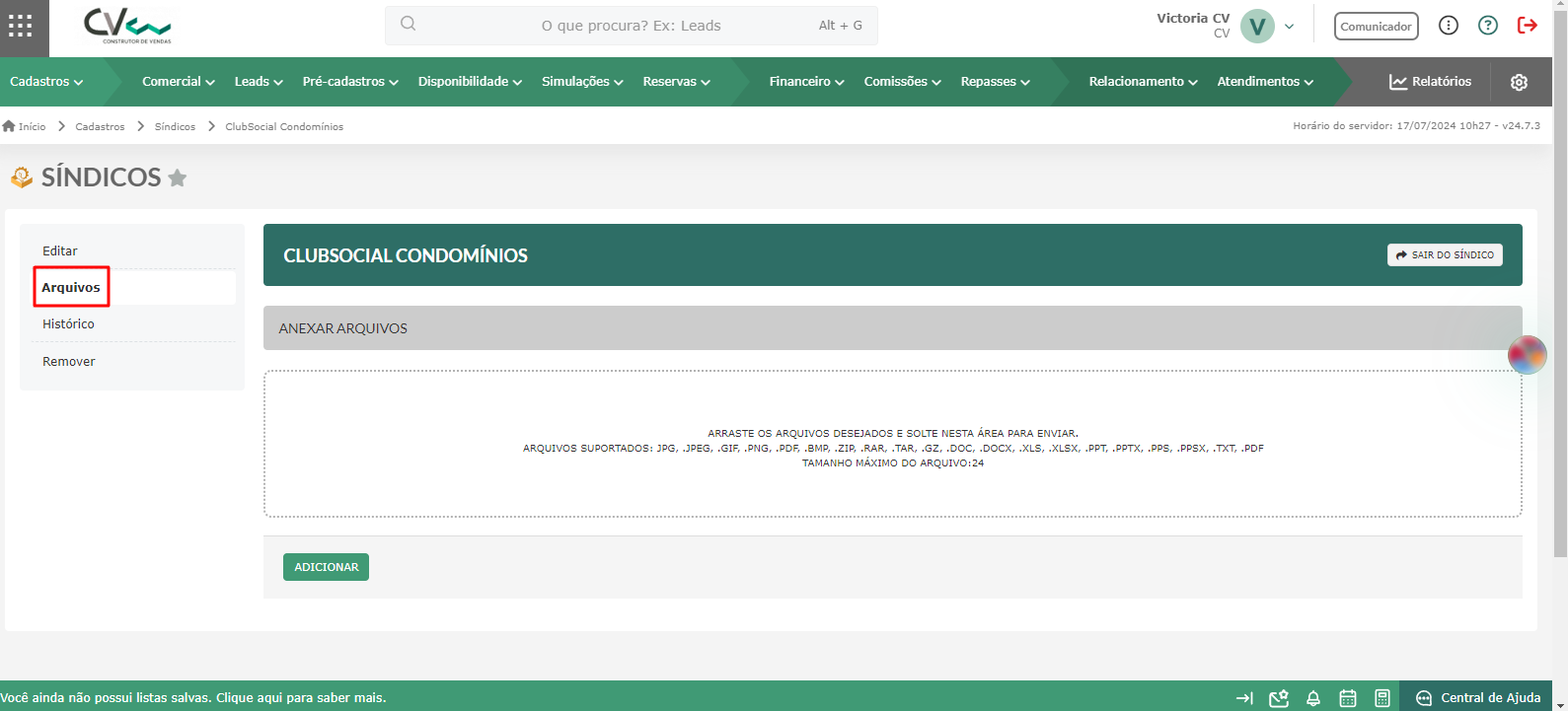Click the Victoria CV user avatar
Screen dimensions: 1568x711
1257,27
